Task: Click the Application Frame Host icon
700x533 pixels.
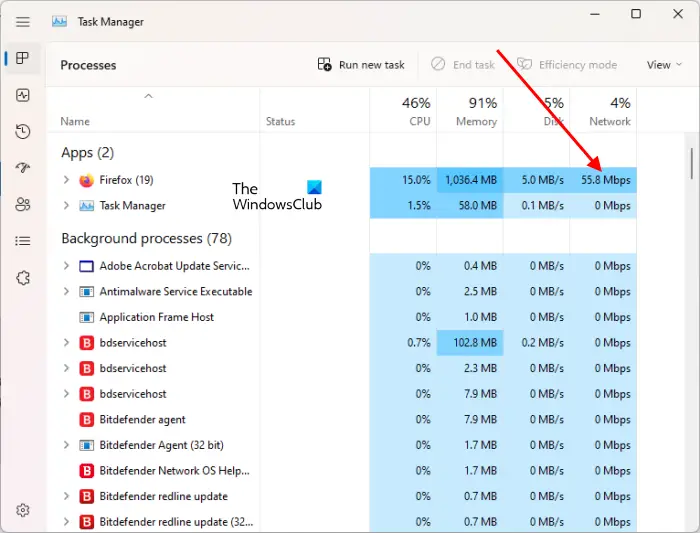Action: pyautogui.click(x=87, y=317)
